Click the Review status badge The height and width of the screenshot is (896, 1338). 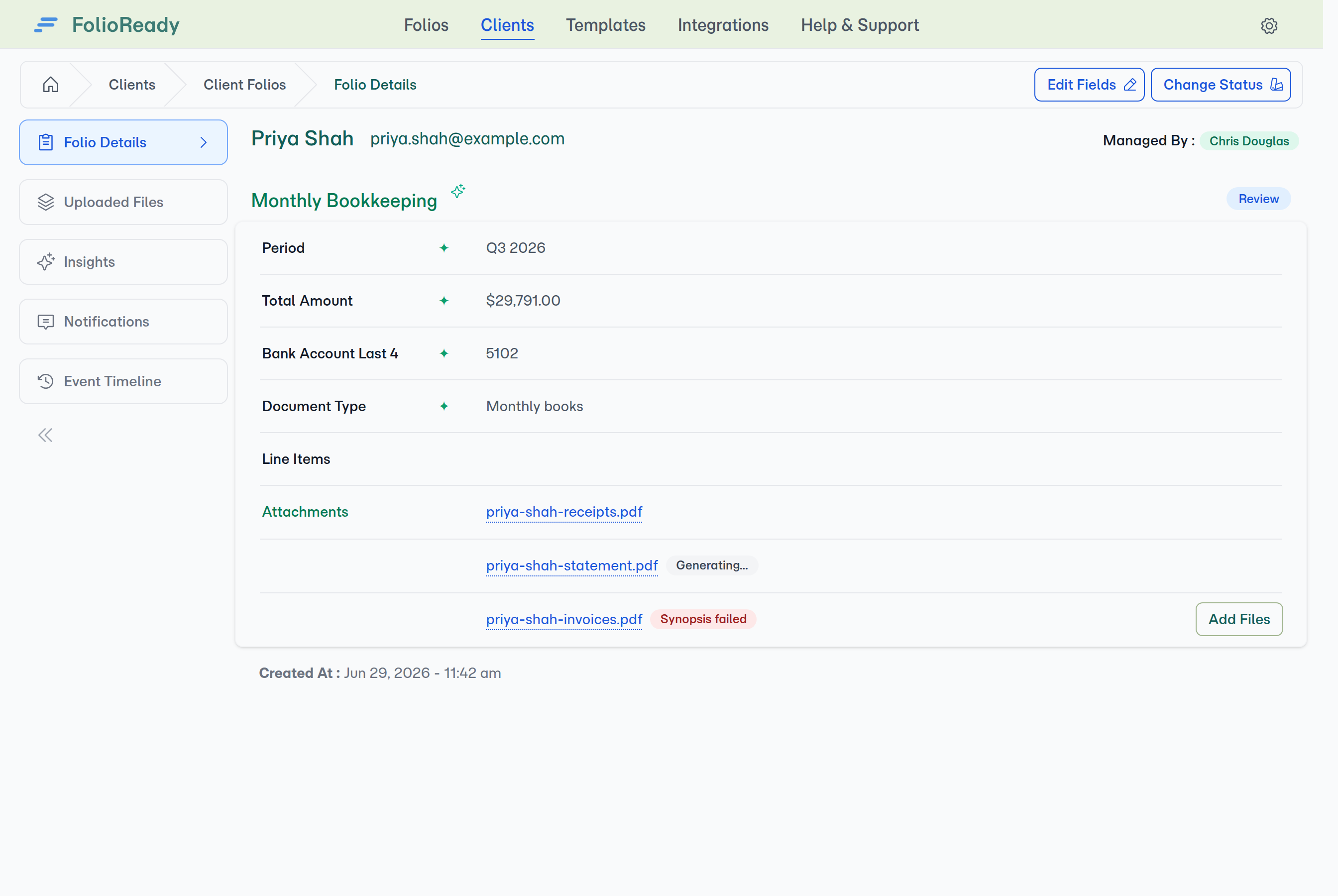pyautogui.click(x=1258, y=199)
